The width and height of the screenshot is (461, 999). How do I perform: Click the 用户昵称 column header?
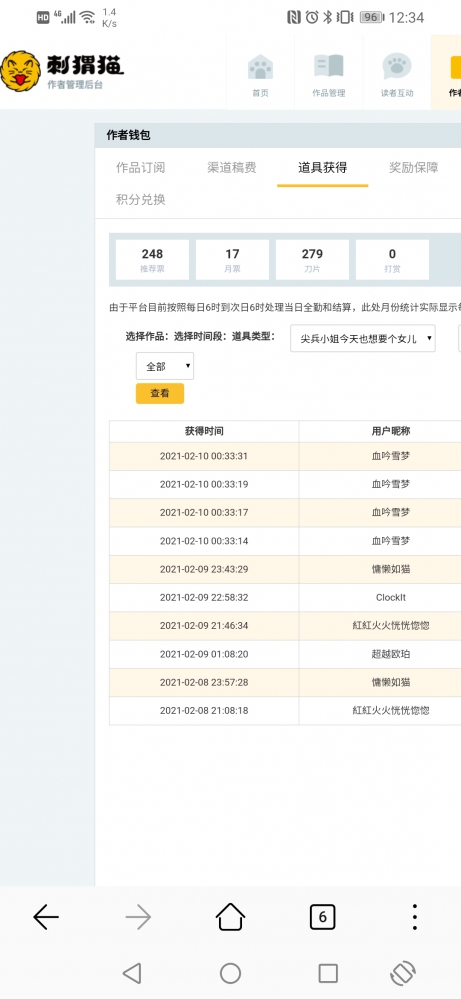[x=391, y=431]
